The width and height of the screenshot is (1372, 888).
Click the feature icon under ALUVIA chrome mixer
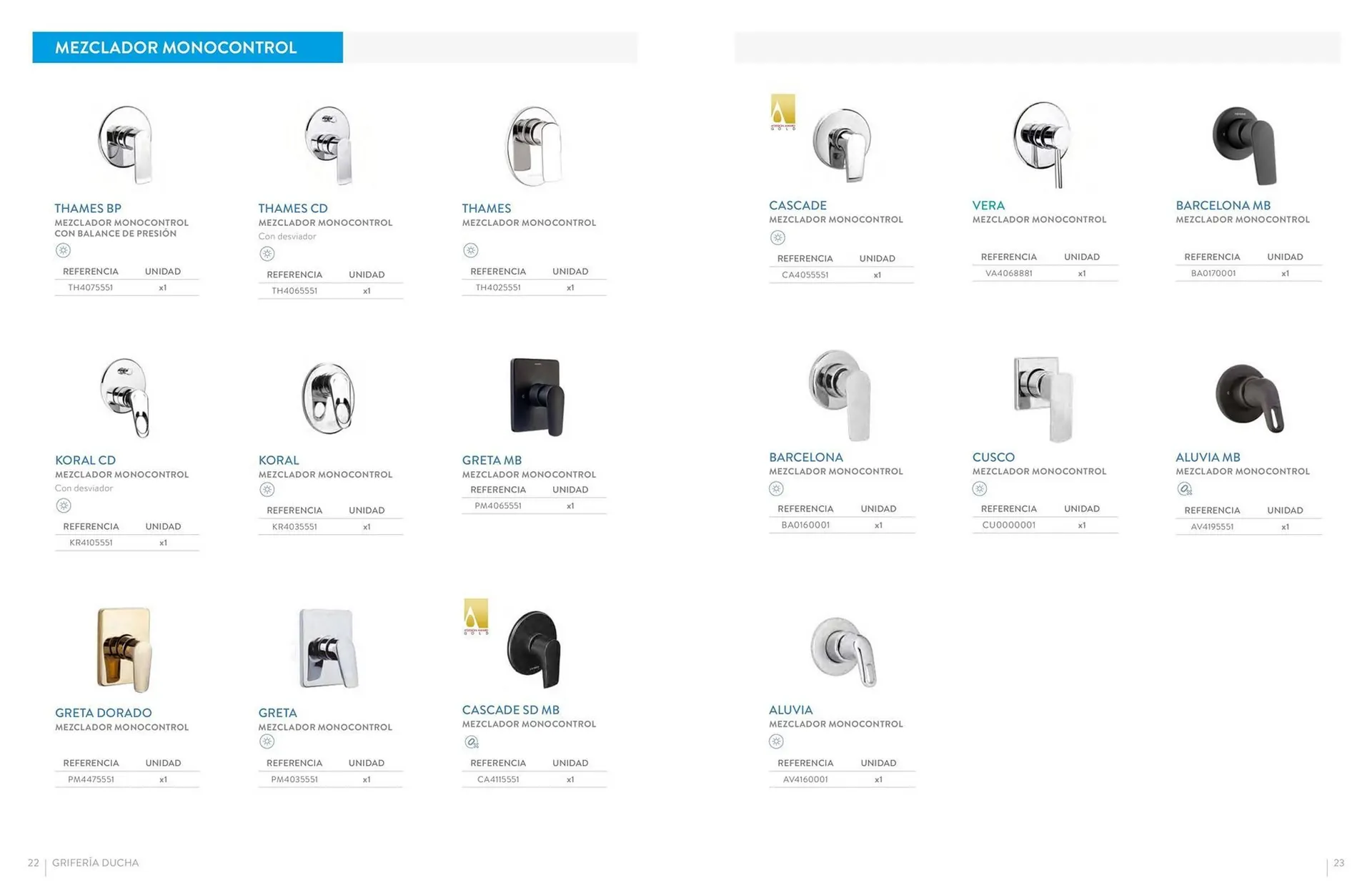click(777, 741)
